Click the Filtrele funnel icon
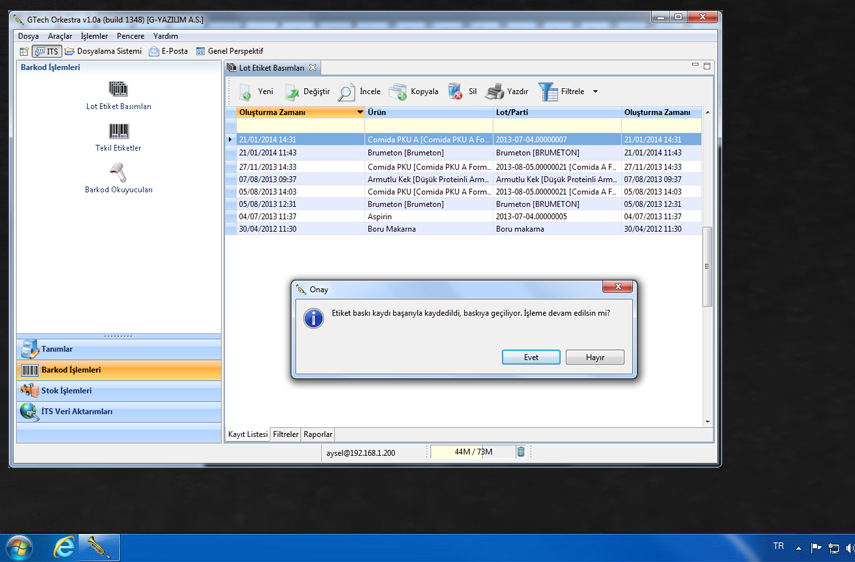This screenshot has width=855, height=562. (x=548, y=92)
